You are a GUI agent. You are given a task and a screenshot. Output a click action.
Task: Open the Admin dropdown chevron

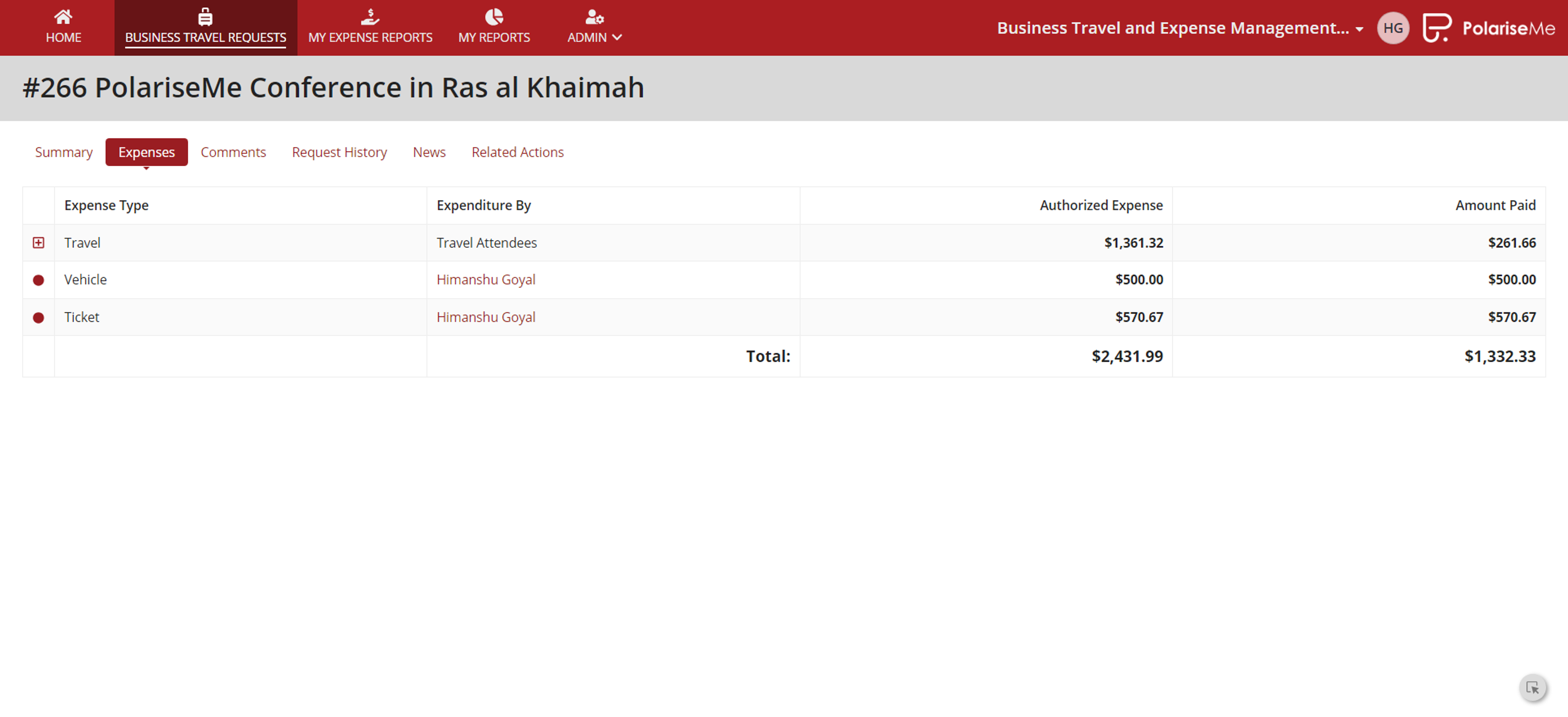tap(617, 37)
